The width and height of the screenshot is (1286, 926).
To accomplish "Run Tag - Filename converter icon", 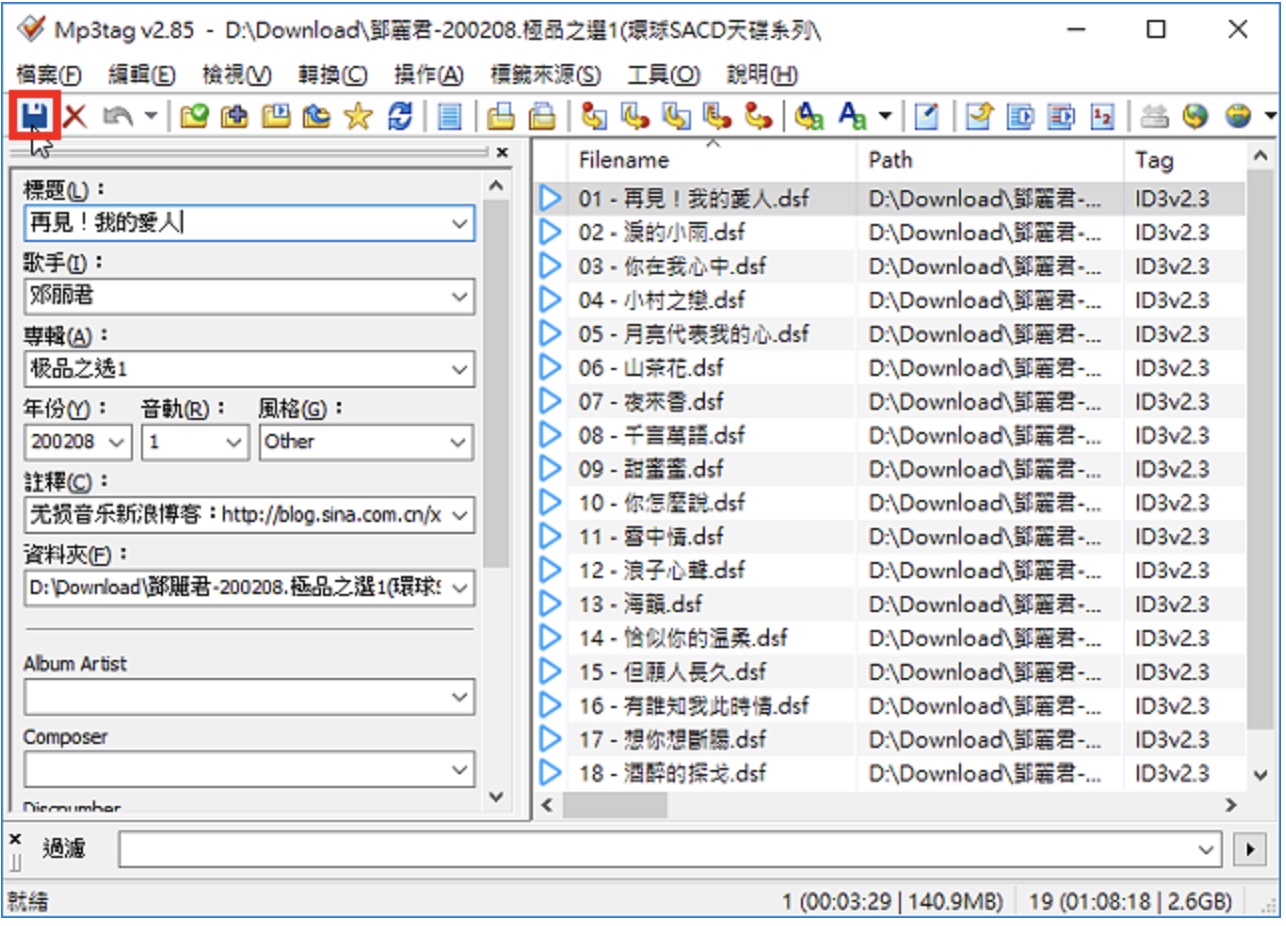I will click(594, 116).
